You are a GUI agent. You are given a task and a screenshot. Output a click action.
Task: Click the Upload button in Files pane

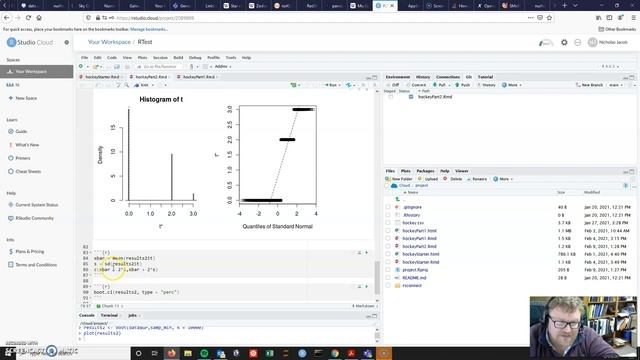pyautogui.click(x=428, y=179)
